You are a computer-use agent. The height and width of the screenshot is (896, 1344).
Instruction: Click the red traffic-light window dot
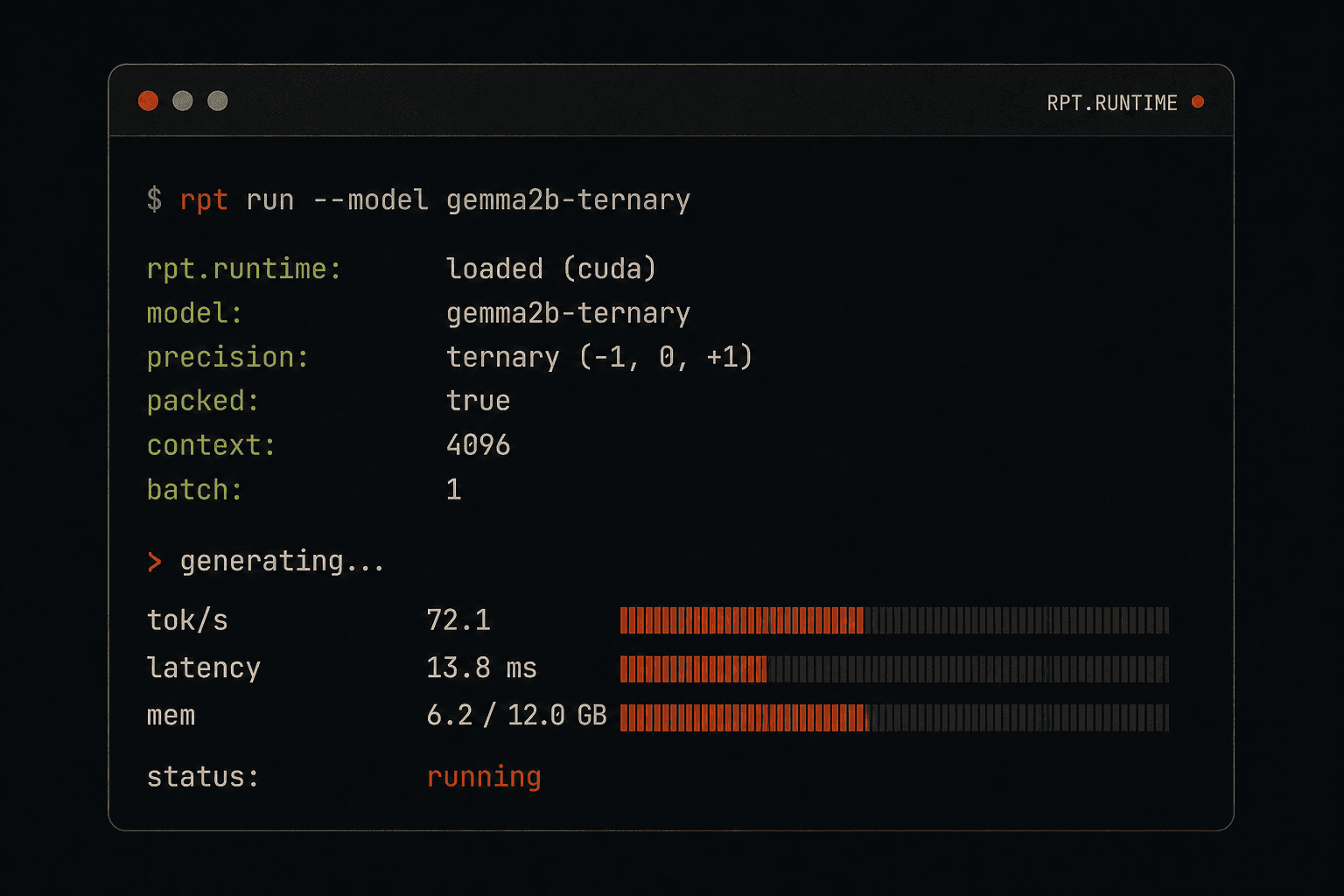coord(148,101)
